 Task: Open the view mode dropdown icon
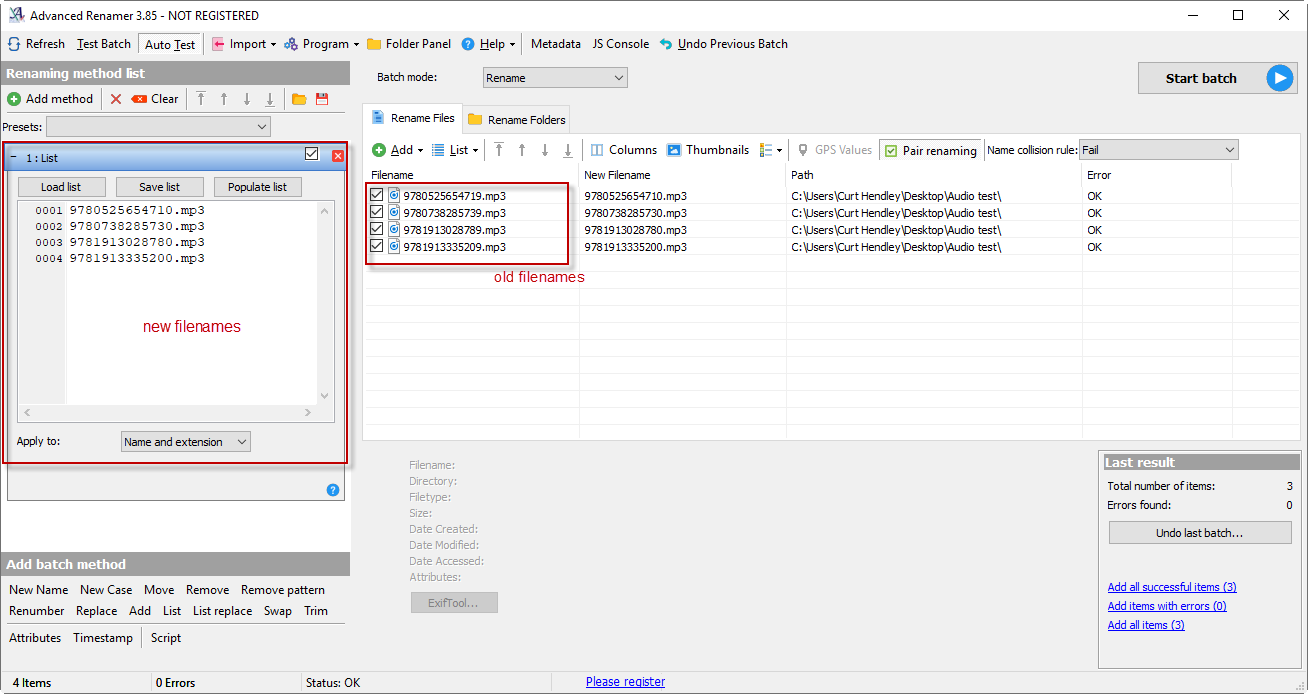771,150
